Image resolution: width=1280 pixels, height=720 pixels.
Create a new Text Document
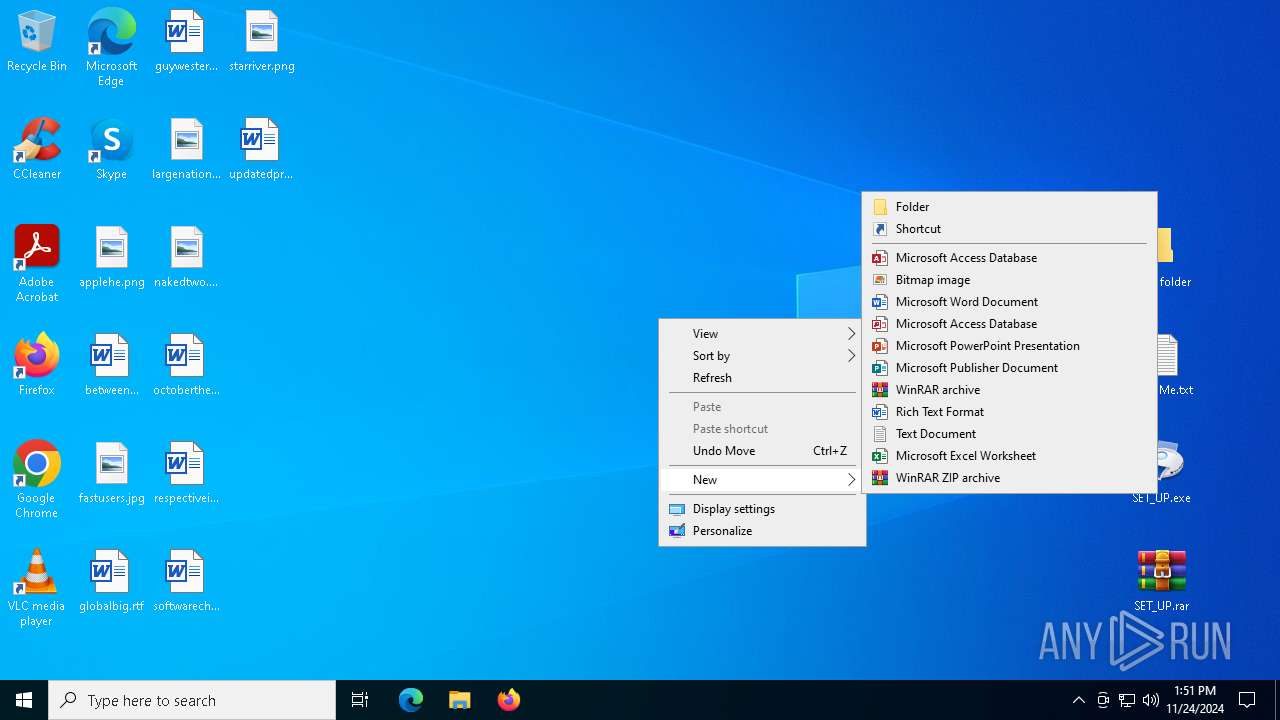pos(1009,434)
